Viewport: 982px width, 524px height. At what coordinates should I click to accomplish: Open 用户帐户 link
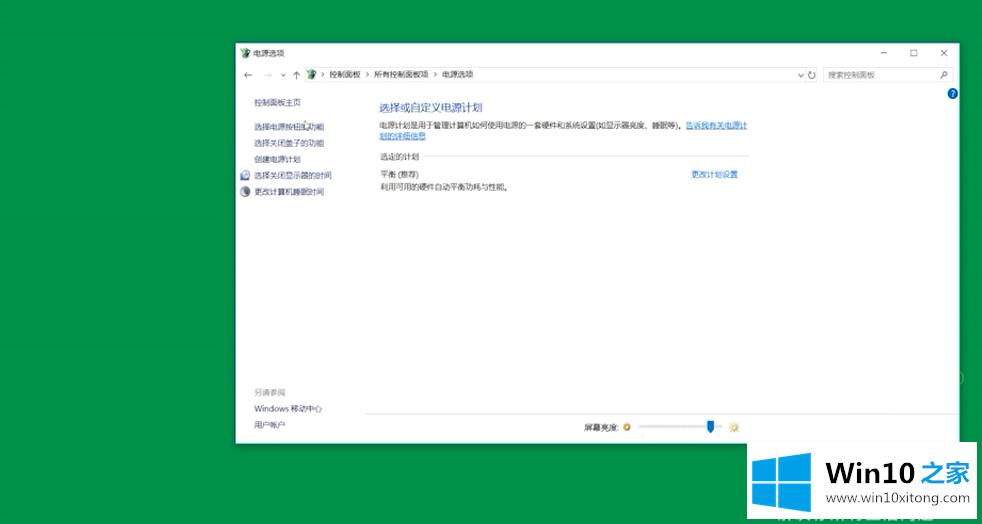(269, 425)
